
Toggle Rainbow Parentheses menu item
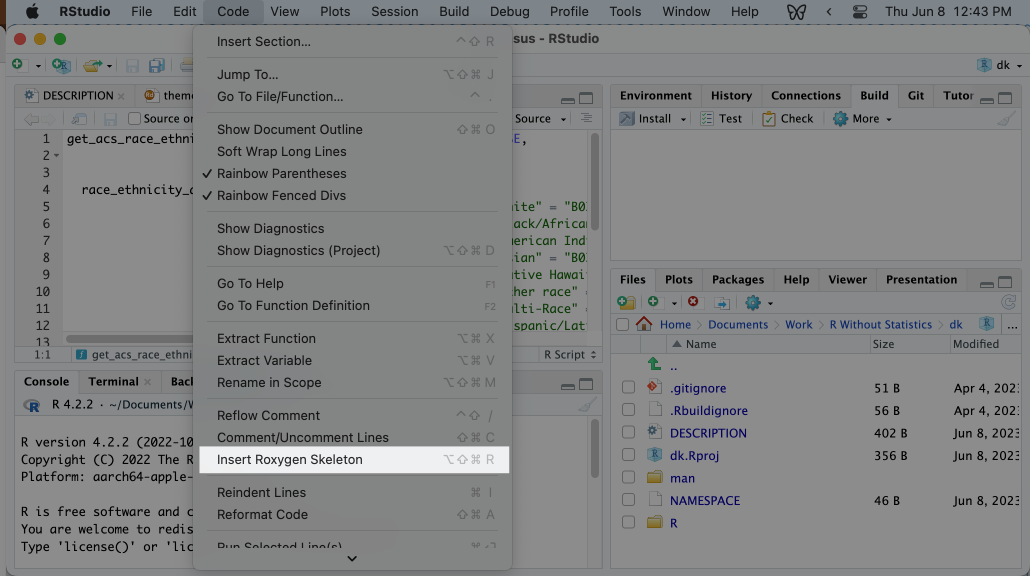pos(354,173)
